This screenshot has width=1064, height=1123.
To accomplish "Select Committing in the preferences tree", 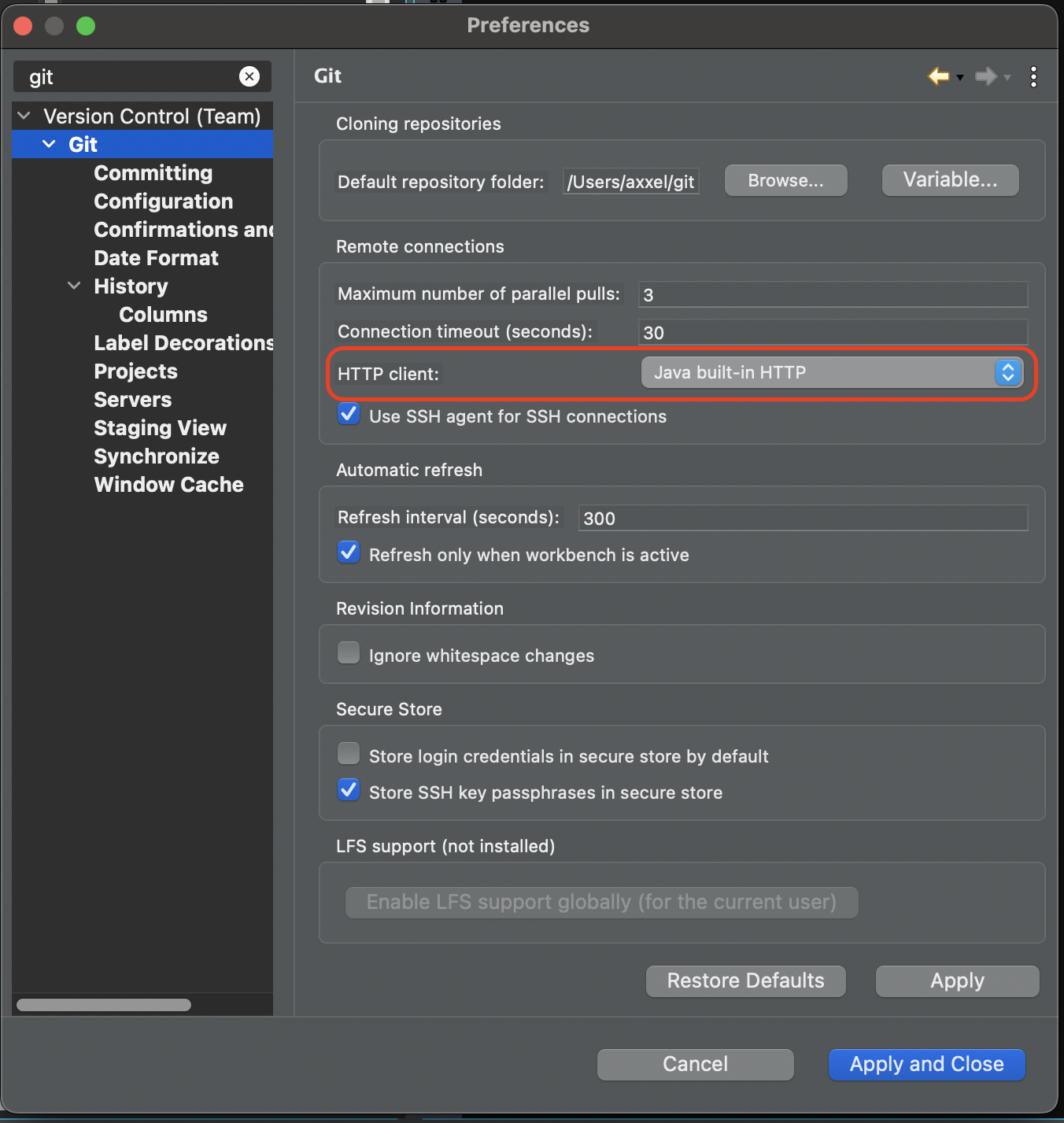I will [x=153, y=173].
